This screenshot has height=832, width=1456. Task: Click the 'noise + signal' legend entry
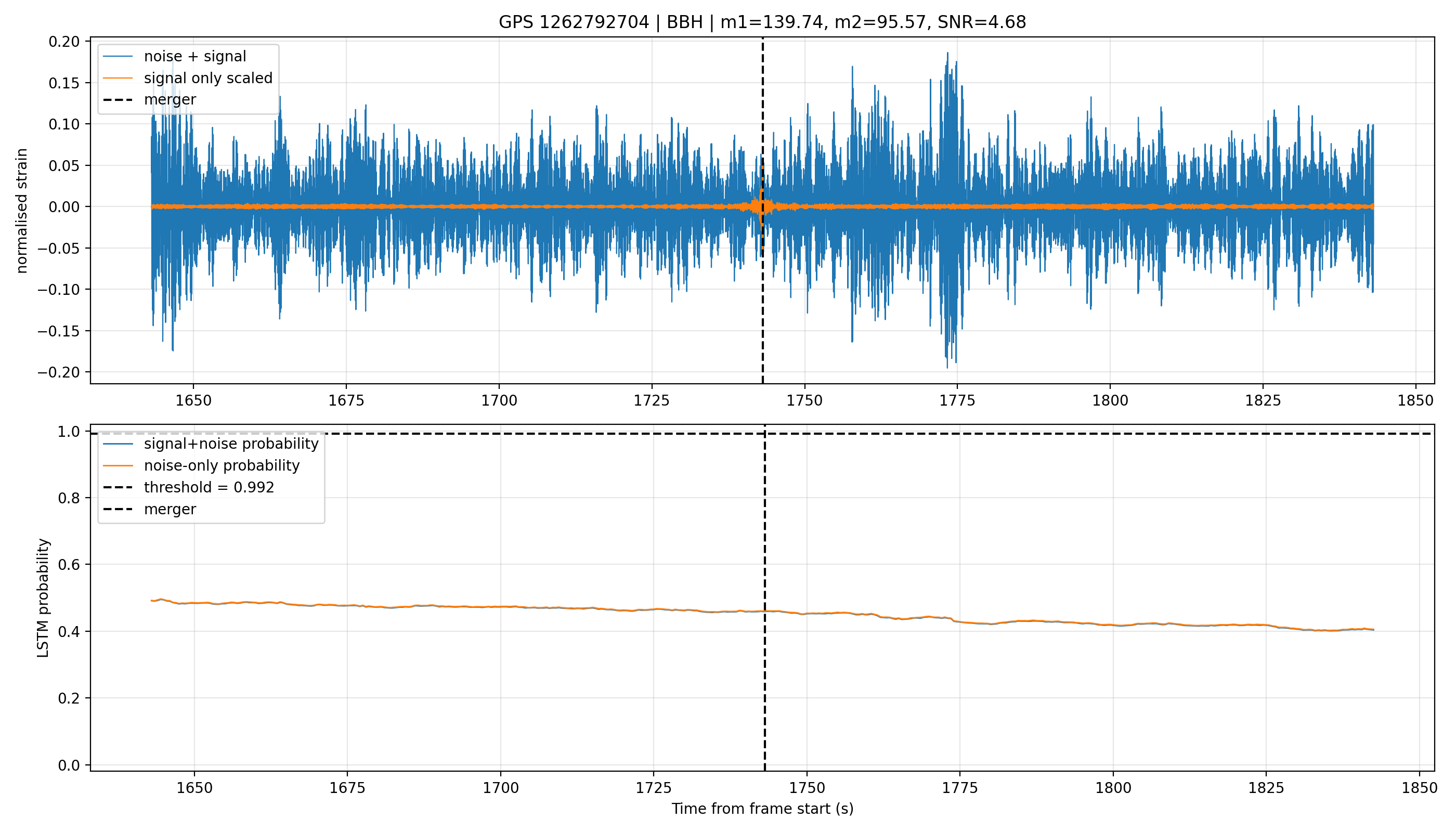pos(195,57)
